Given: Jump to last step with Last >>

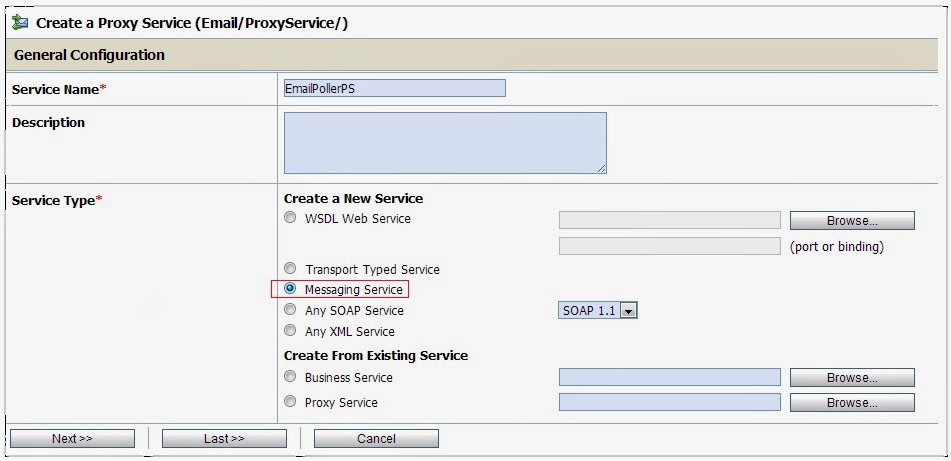Looking at the screenshot, I should point(224,439).
